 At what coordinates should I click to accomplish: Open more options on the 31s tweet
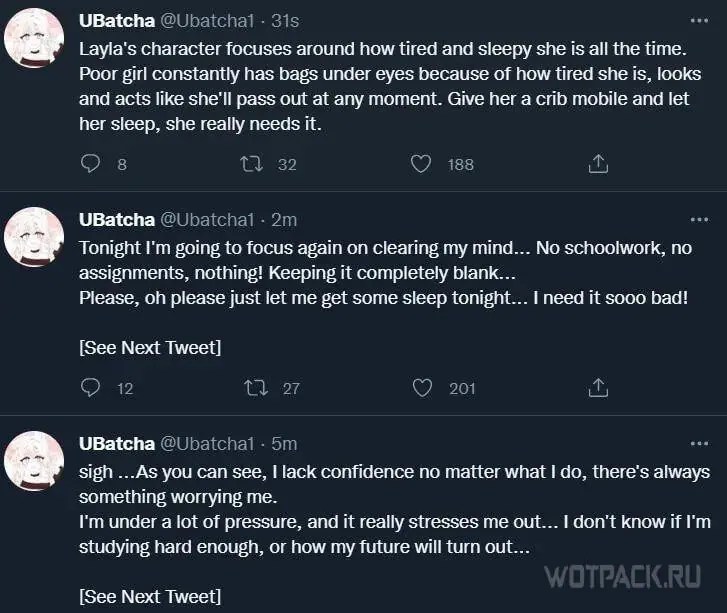[x=699, y=21]
